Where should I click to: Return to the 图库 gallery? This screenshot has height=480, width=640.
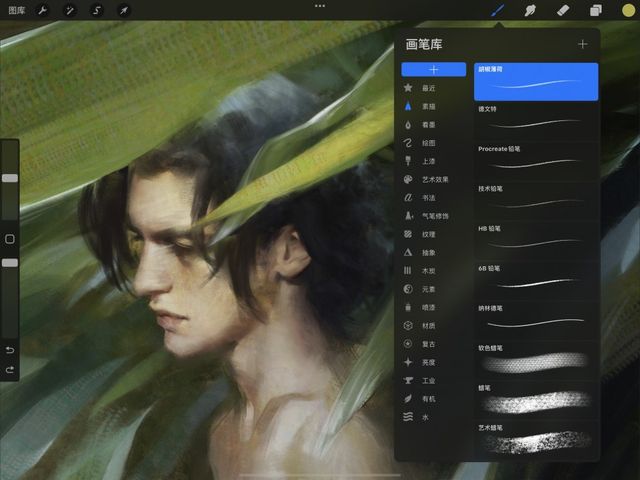point(17,10)
